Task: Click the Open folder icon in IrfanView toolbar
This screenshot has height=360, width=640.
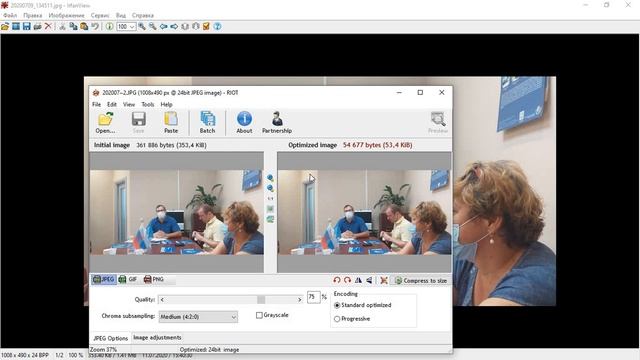Action: pos(5,27)
